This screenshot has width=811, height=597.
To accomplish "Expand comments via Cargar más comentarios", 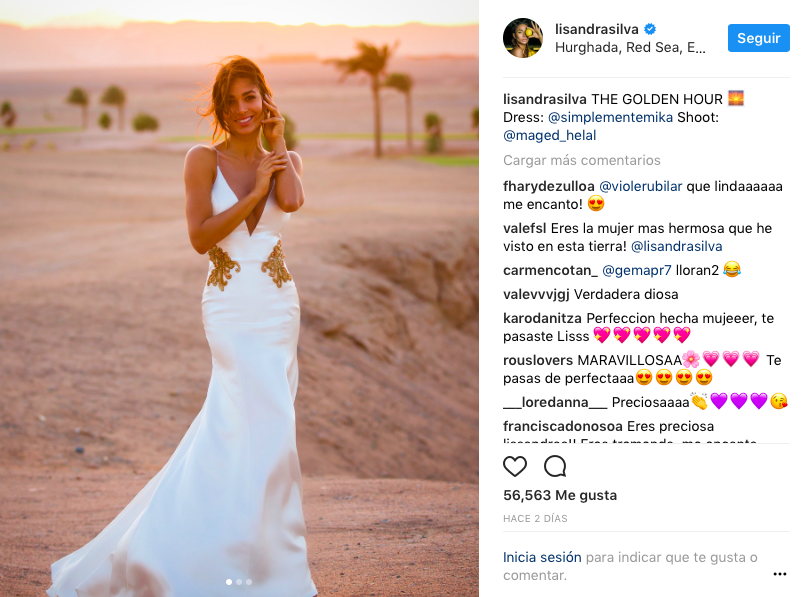I will coord(581,160).
